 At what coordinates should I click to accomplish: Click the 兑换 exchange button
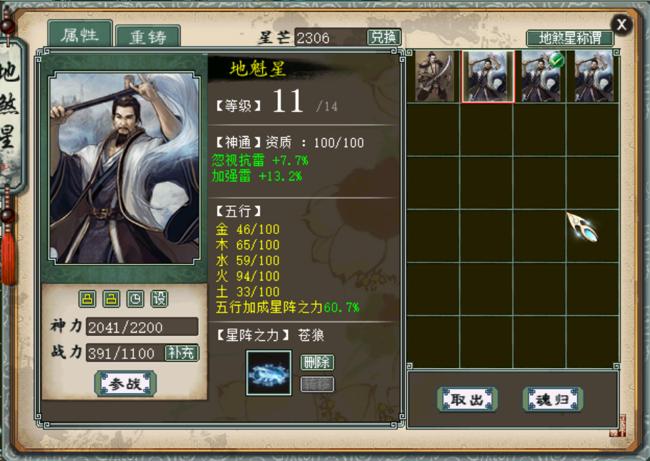[384, 37]
